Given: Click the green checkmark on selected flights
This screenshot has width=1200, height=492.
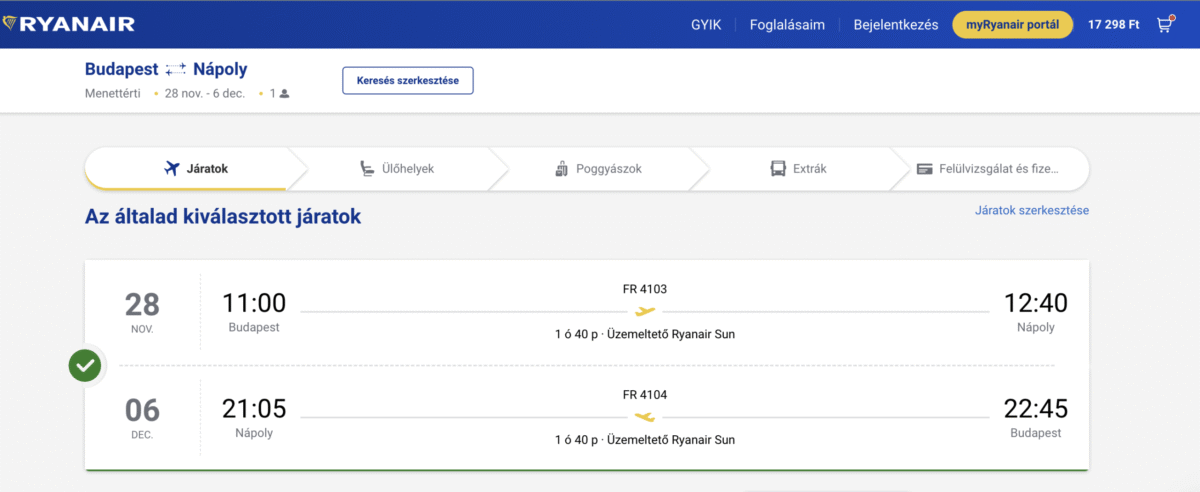Looking at the screenshot, I should [x=86, y=365].
